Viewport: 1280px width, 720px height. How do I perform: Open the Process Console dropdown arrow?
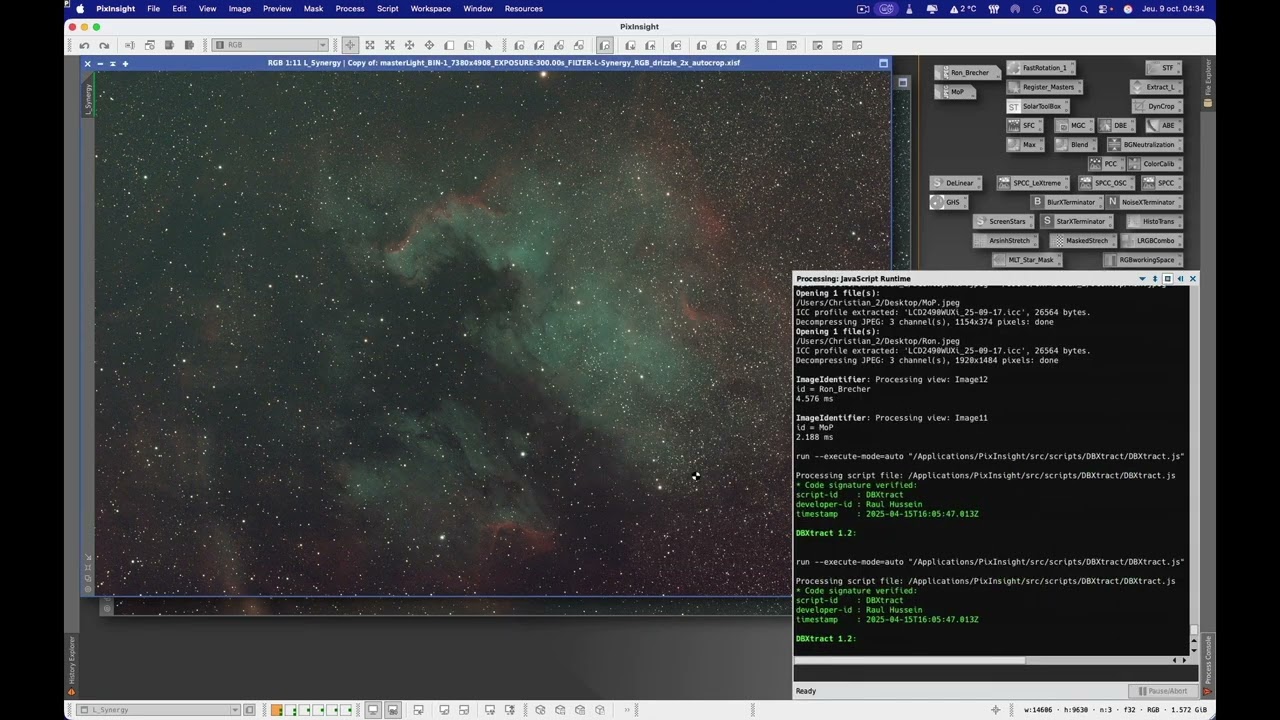tap(1142, 279)
